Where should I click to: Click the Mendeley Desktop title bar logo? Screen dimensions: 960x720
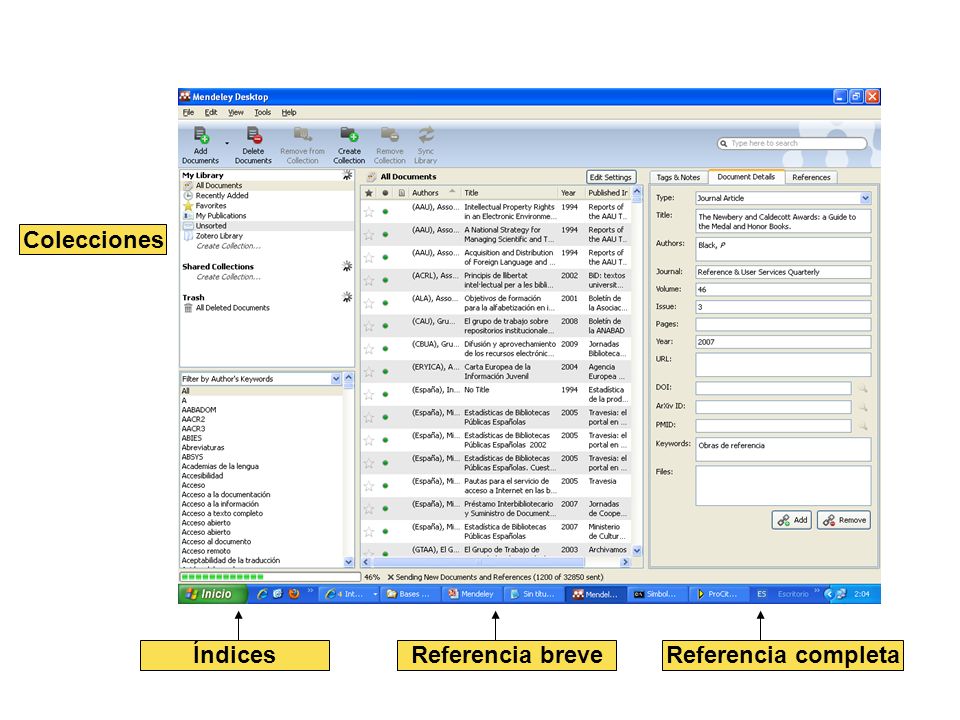coord(185,96)
